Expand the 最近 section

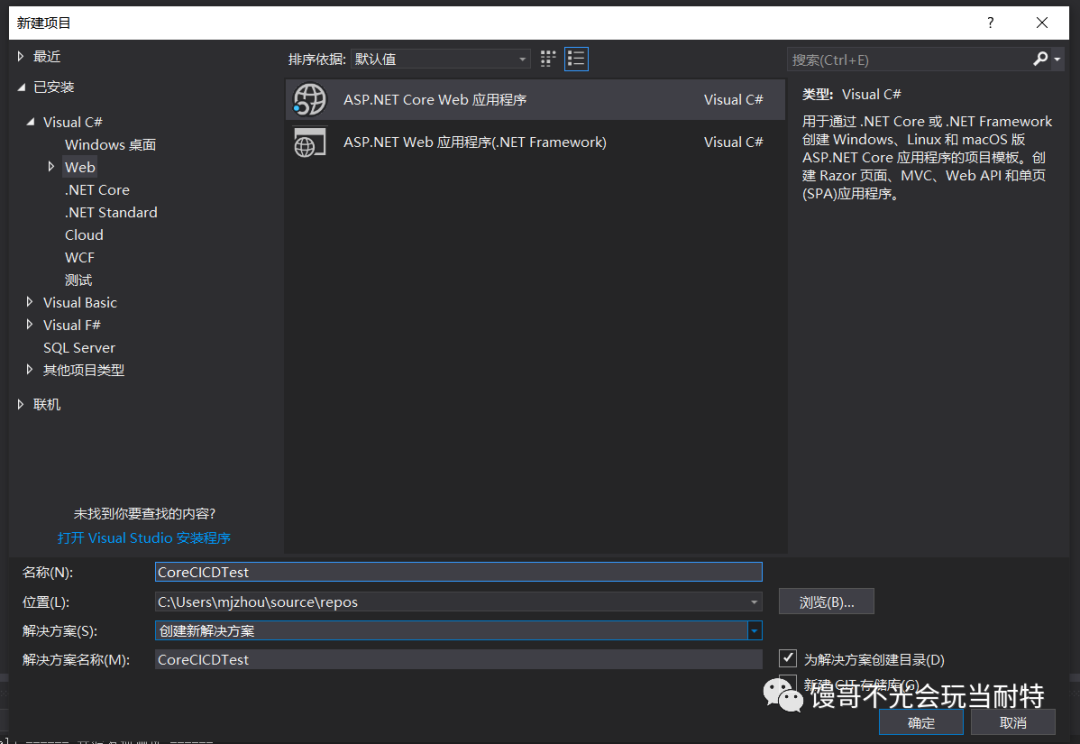tap(21, 56)
